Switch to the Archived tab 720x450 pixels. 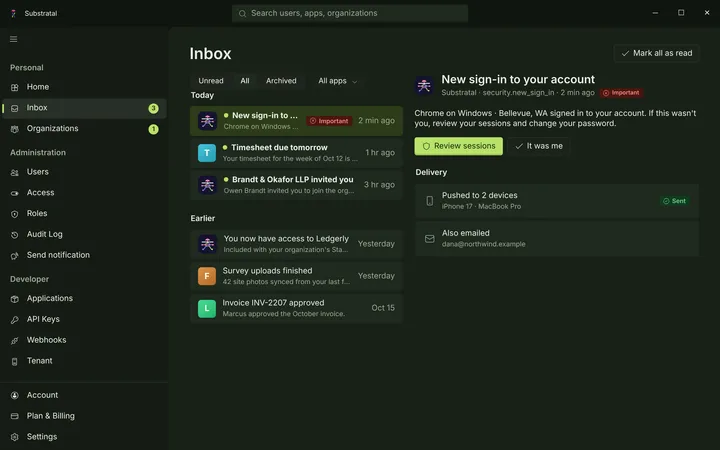pos(281,81)
